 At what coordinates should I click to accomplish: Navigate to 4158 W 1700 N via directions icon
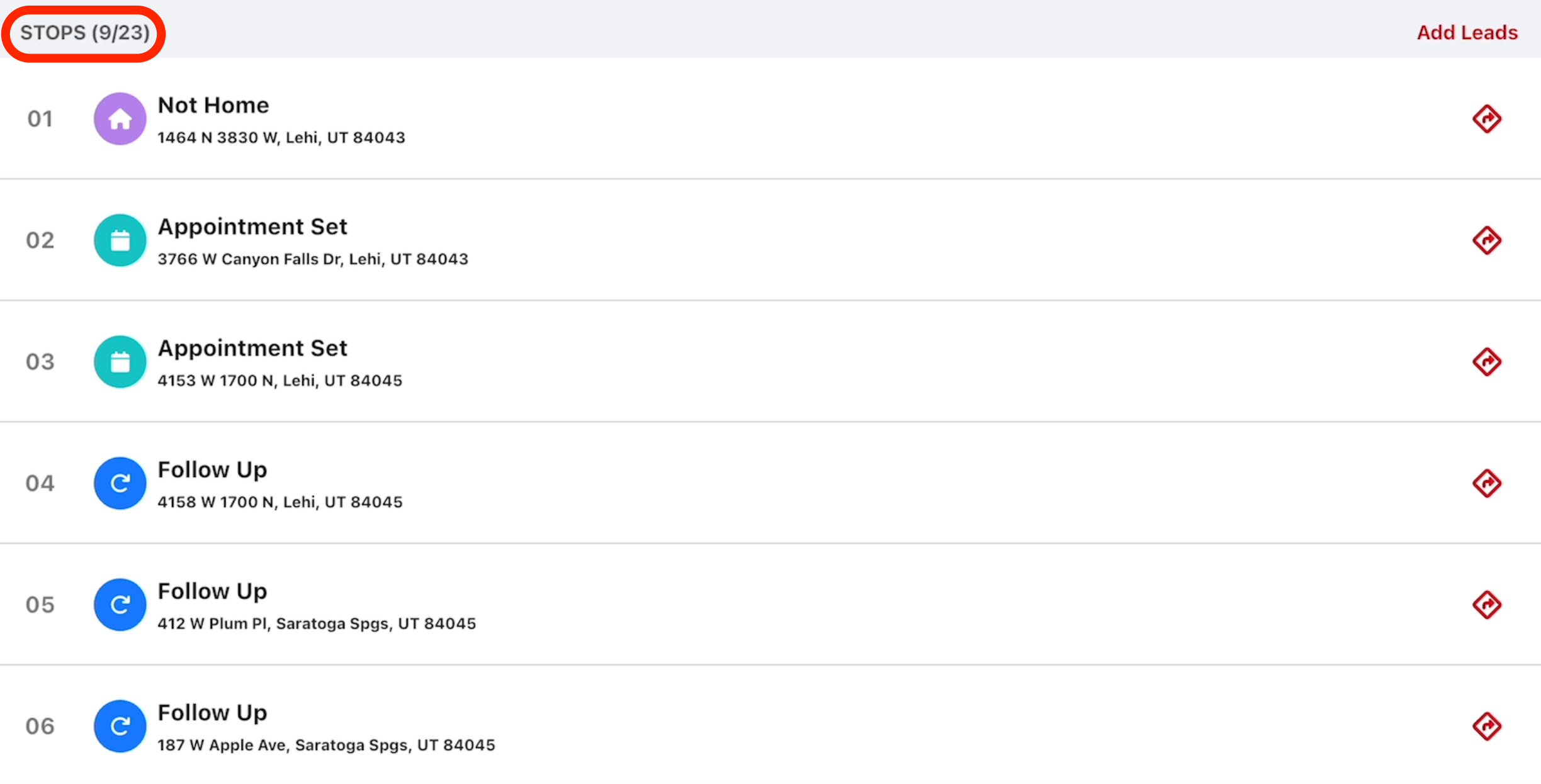1487,483
